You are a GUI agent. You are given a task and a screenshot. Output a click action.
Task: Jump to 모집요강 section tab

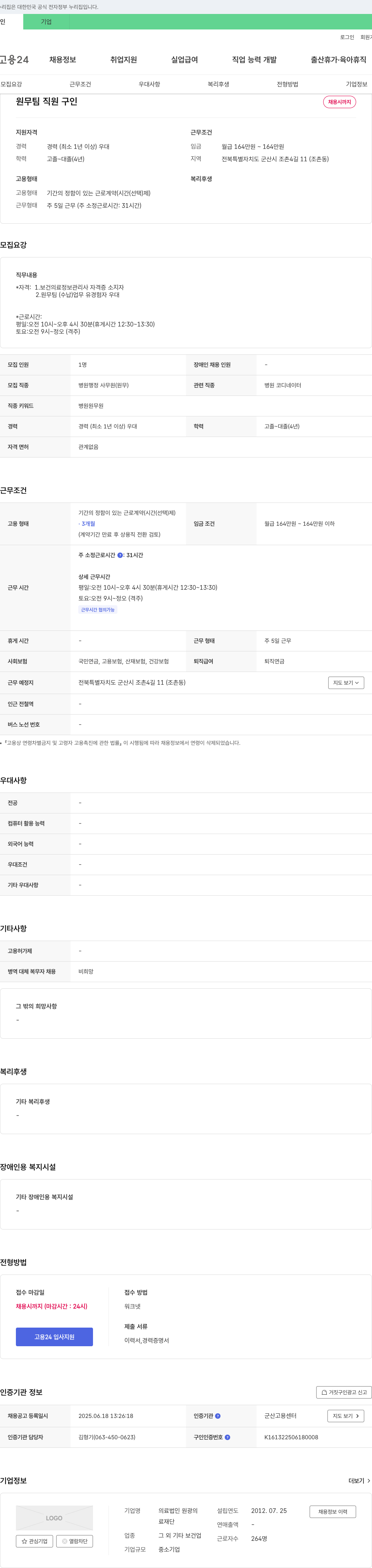pyautogui.click(x=11, y=84)
